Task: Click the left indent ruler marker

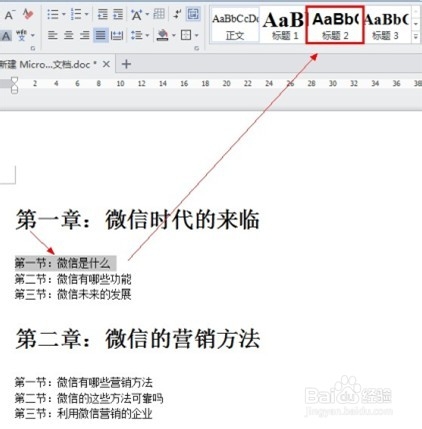Action: point(14,89)
